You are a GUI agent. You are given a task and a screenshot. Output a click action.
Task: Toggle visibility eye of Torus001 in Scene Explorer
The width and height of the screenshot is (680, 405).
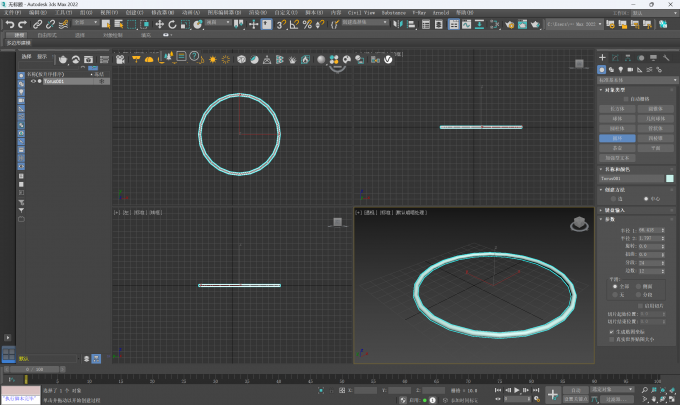click(x=32, y=81)
